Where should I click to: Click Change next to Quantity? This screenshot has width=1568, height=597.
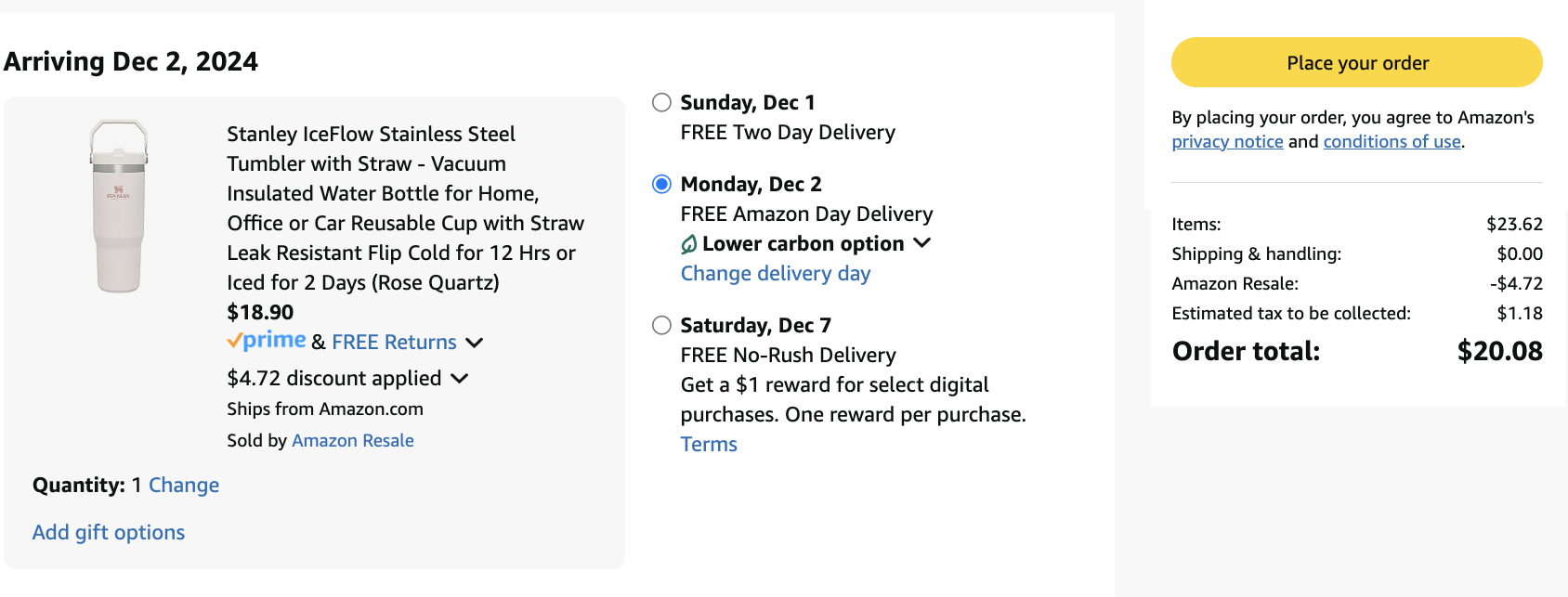[x=183, y=485]
